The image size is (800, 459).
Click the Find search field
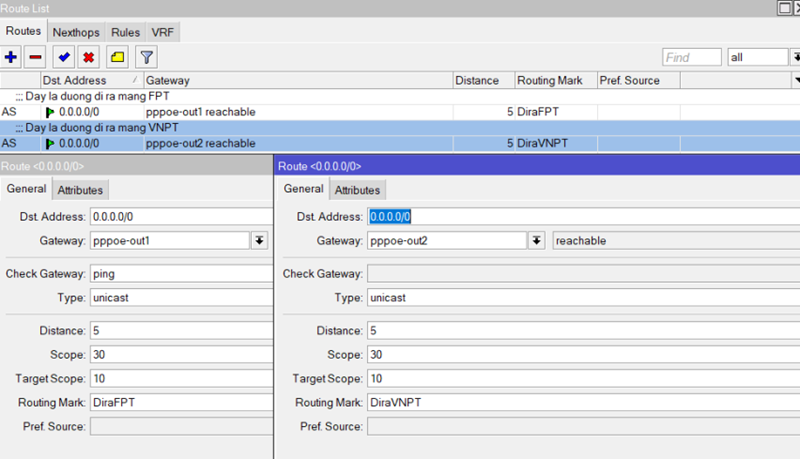tap(691, 58)
